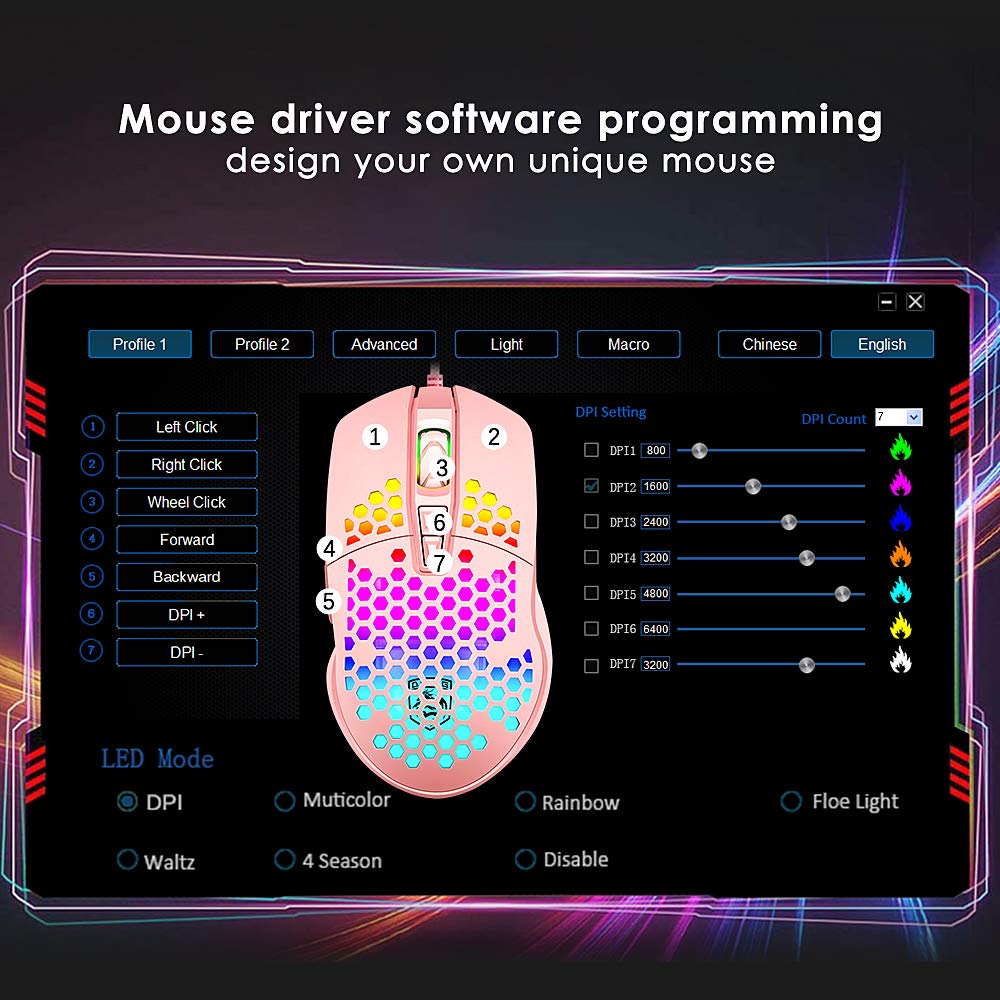The image size is (1000, 1000).
Task: Click the circled 7 icon next to DPI -
Action: pos(92,651)
